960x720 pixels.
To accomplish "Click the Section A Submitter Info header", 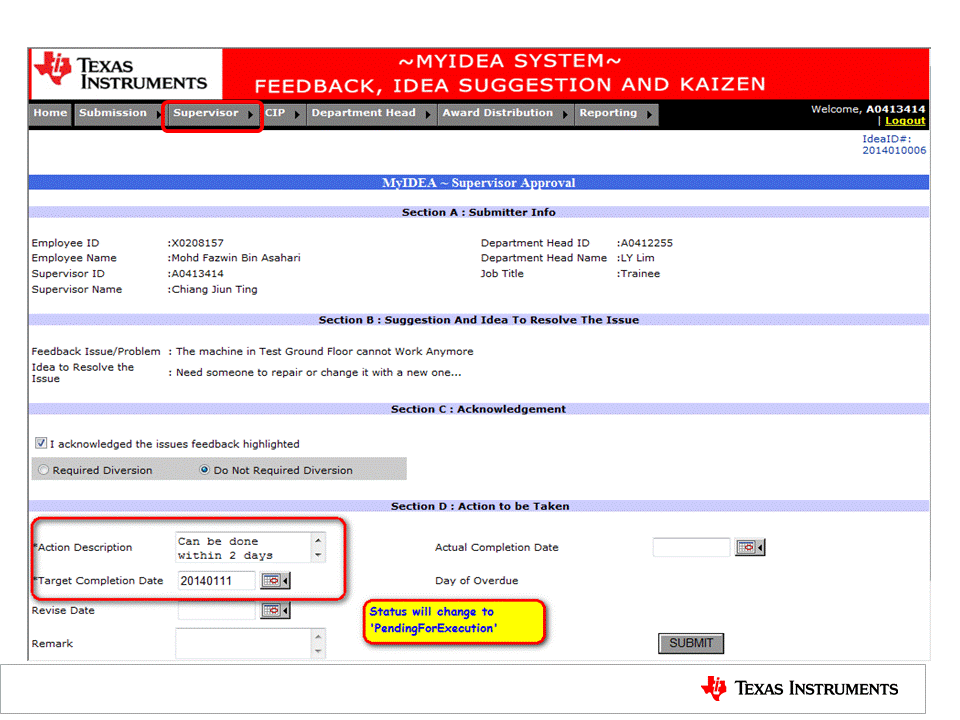I will 479,212.
